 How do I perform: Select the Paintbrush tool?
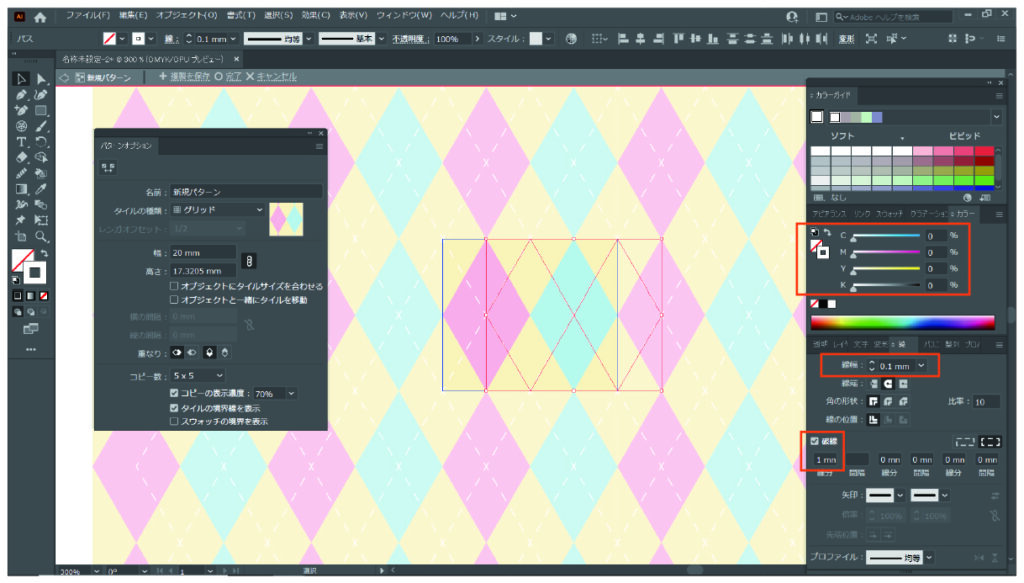(x=41, y=126)
